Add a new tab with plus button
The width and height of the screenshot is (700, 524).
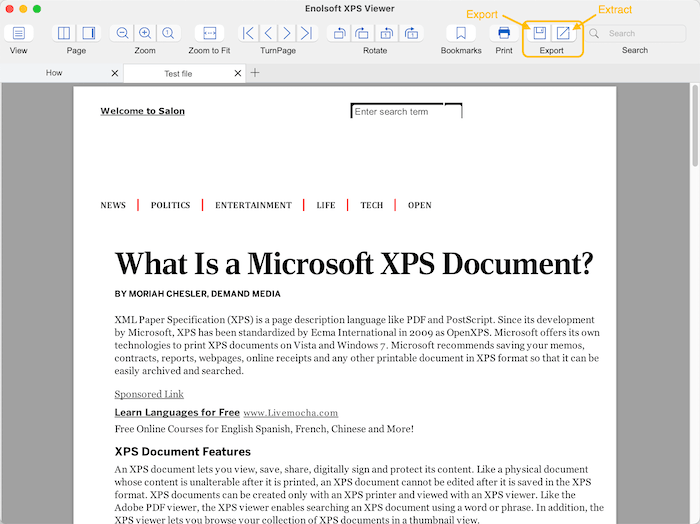(255, 73)
